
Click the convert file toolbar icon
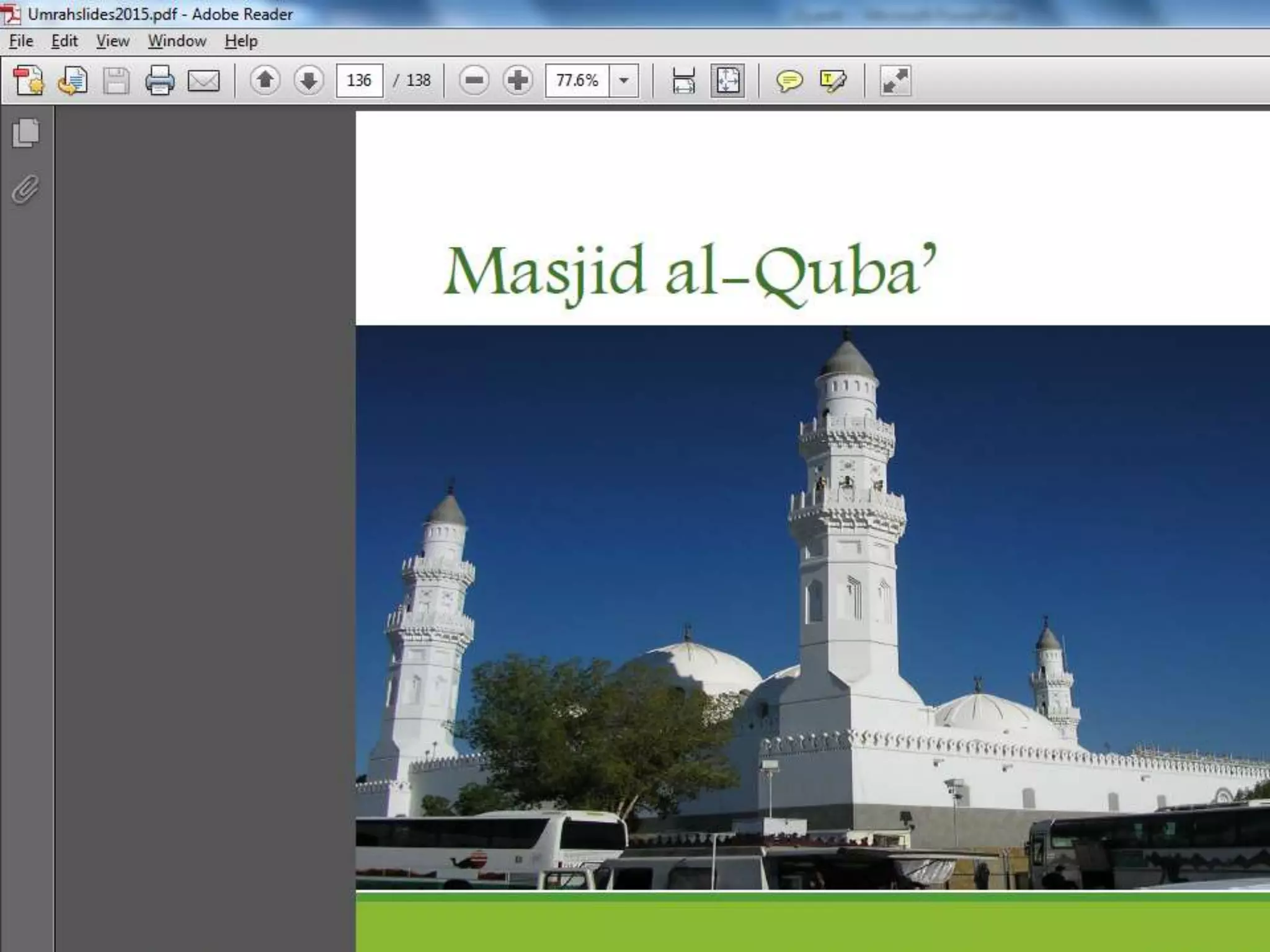pyautogui.click(x=73, y=81)
